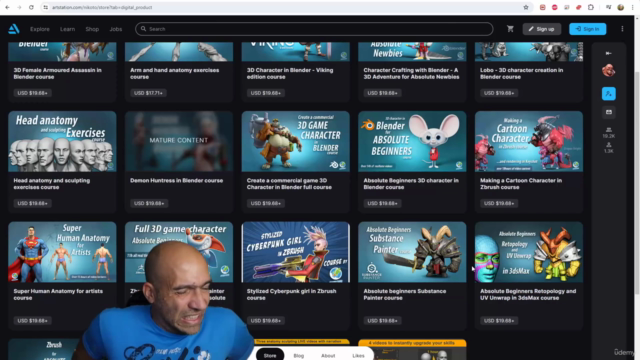Click price tag under Head anatomy course
This screenshot has height=360, width=640.
click(32, 203)
